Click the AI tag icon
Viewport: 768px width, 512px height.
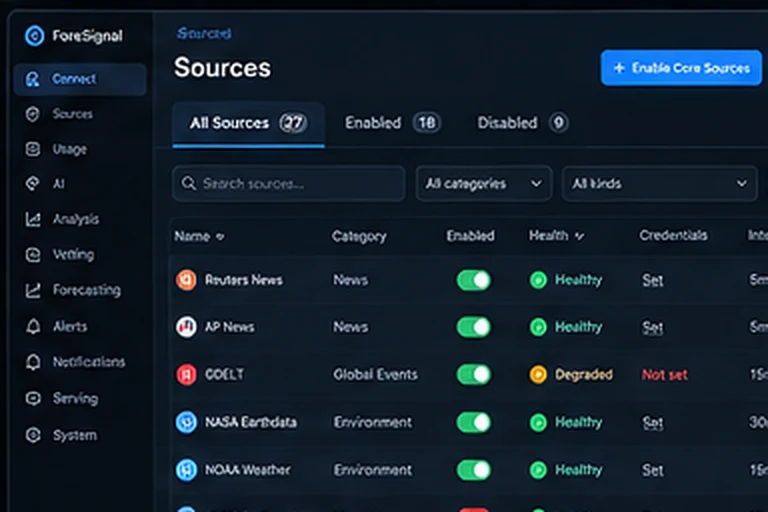point(33,184)
